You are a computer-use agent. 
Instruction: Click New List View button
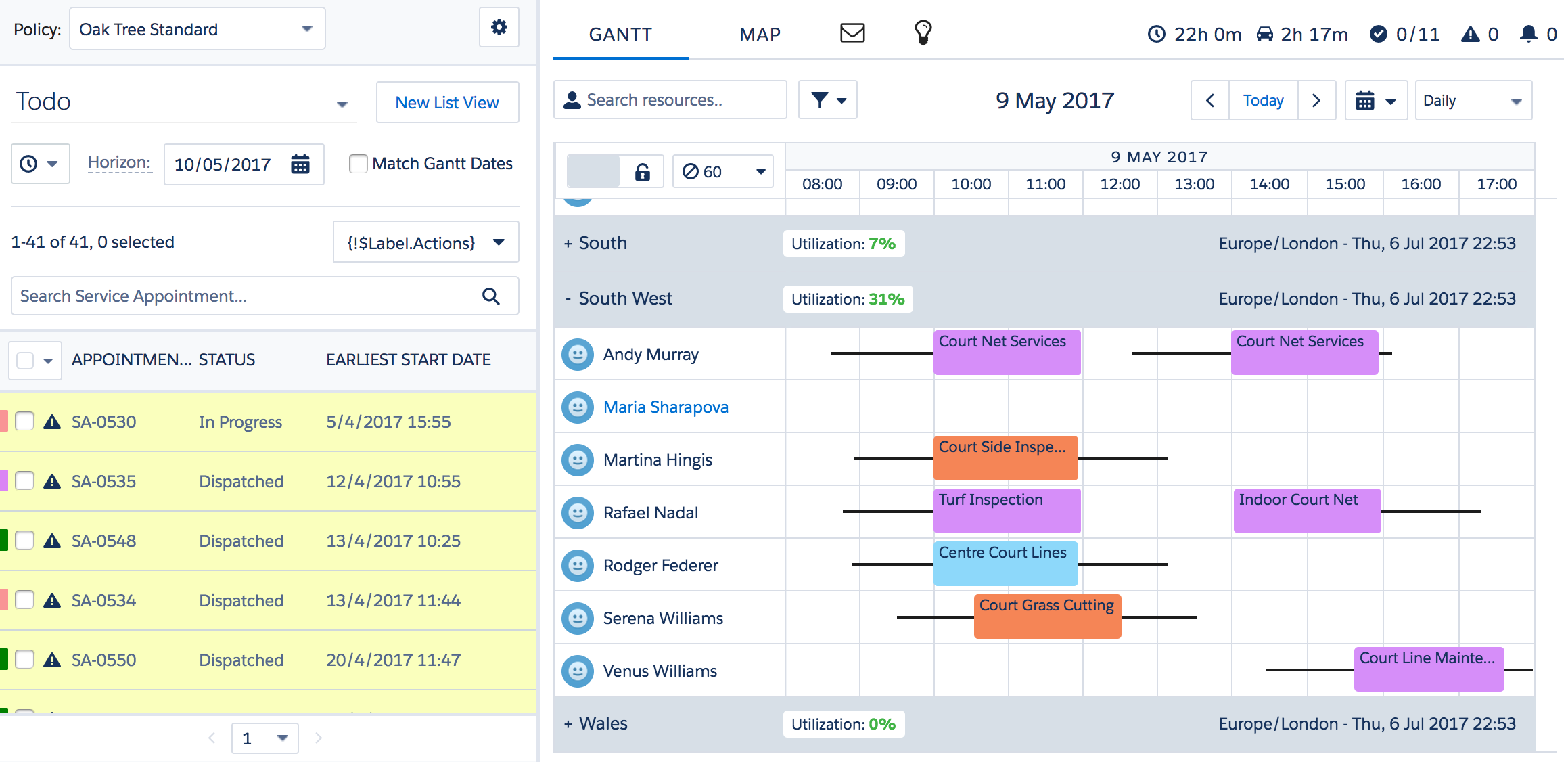[448, 102]
